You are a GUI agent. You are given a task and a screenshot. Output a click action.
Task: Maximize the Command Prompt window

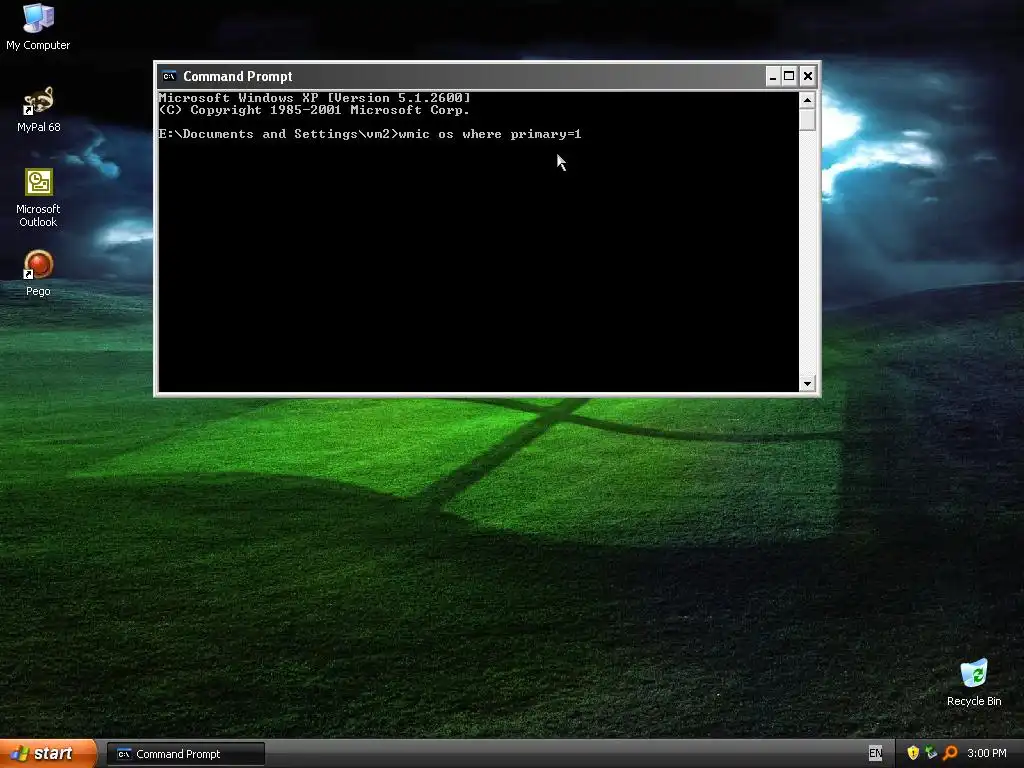(789, 76)
